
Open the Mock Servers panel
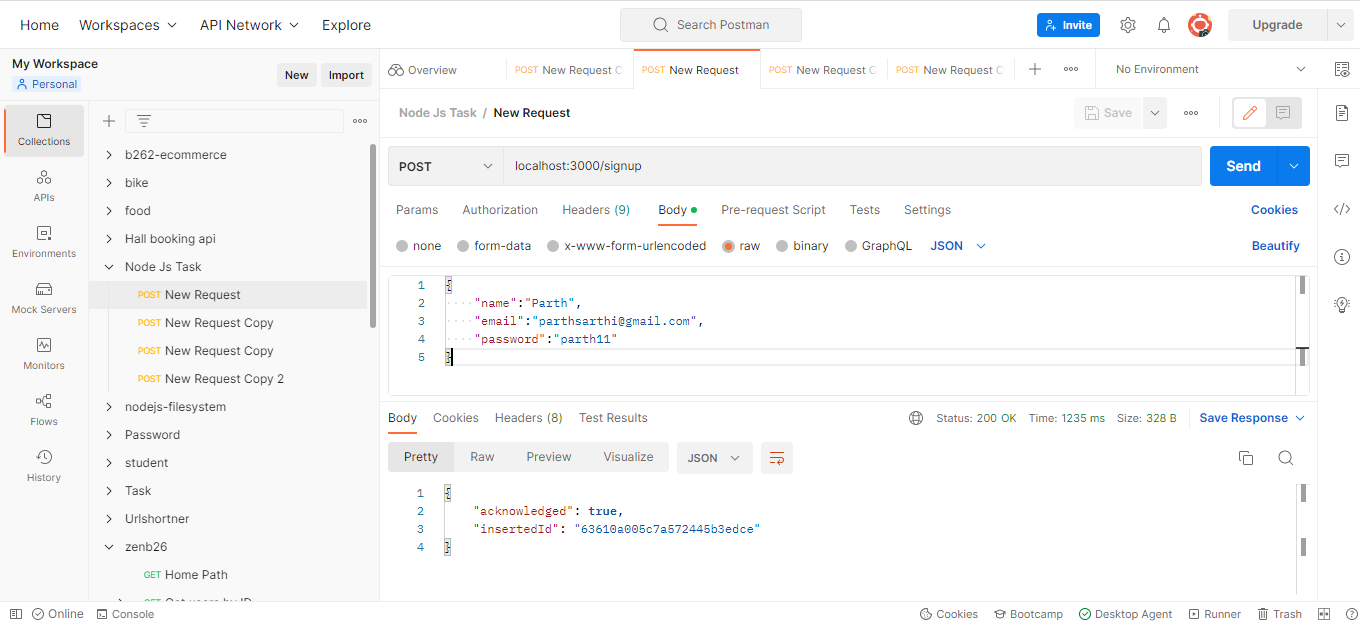click(x=43, y=296)
